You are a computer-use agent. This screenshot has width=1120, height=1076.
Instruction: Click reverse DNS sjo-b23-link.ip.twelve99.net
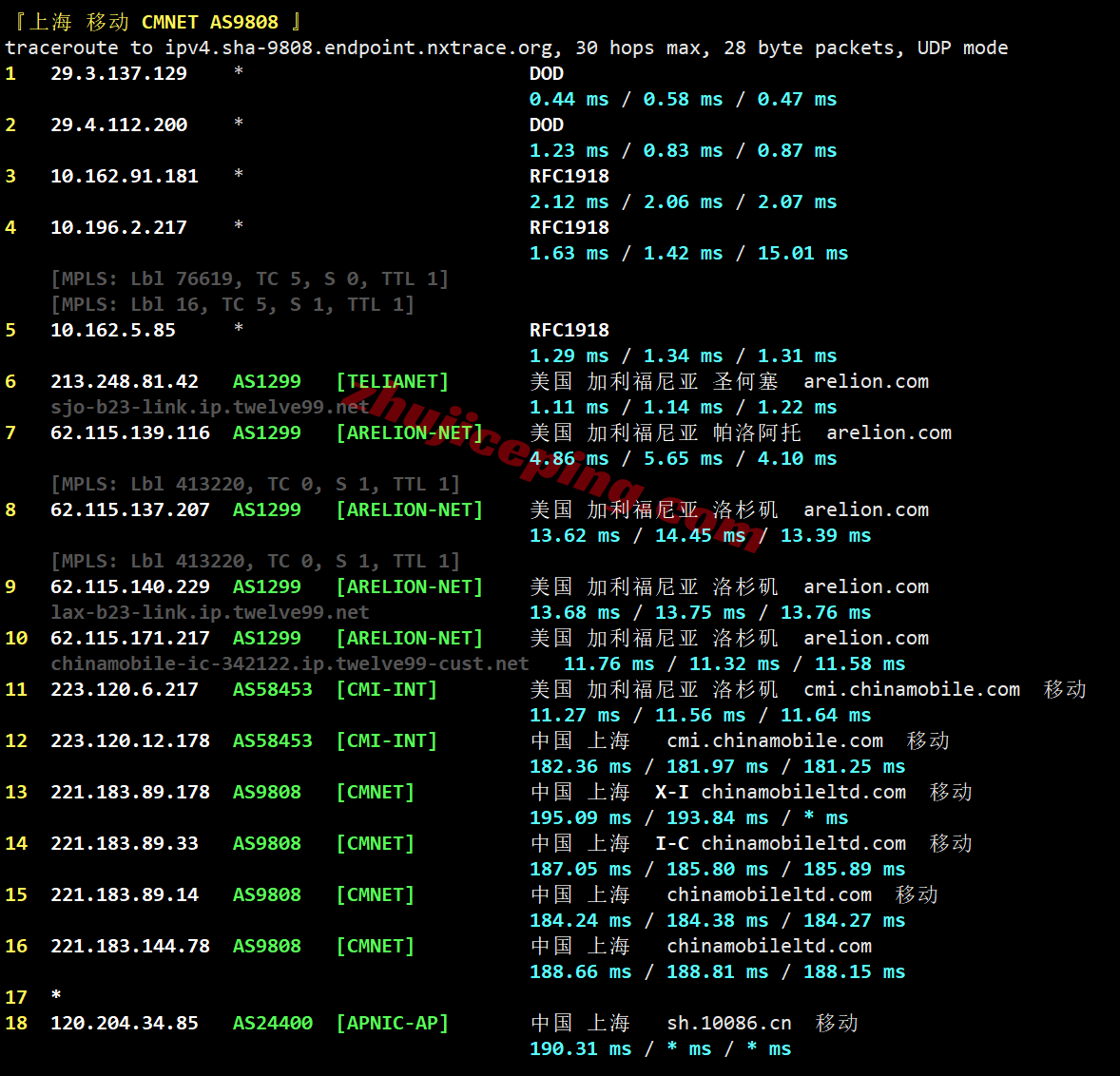pyautogui.click(x=210, y=408)
